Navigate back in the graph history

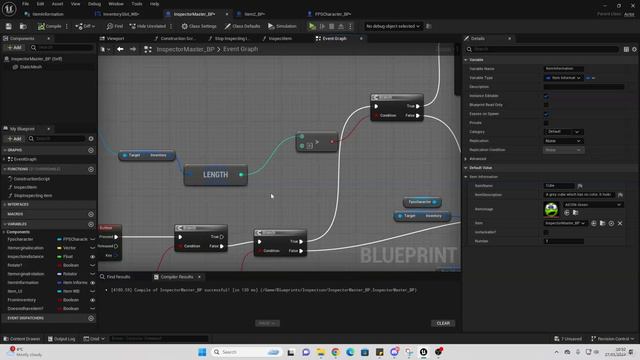(120, 49)
